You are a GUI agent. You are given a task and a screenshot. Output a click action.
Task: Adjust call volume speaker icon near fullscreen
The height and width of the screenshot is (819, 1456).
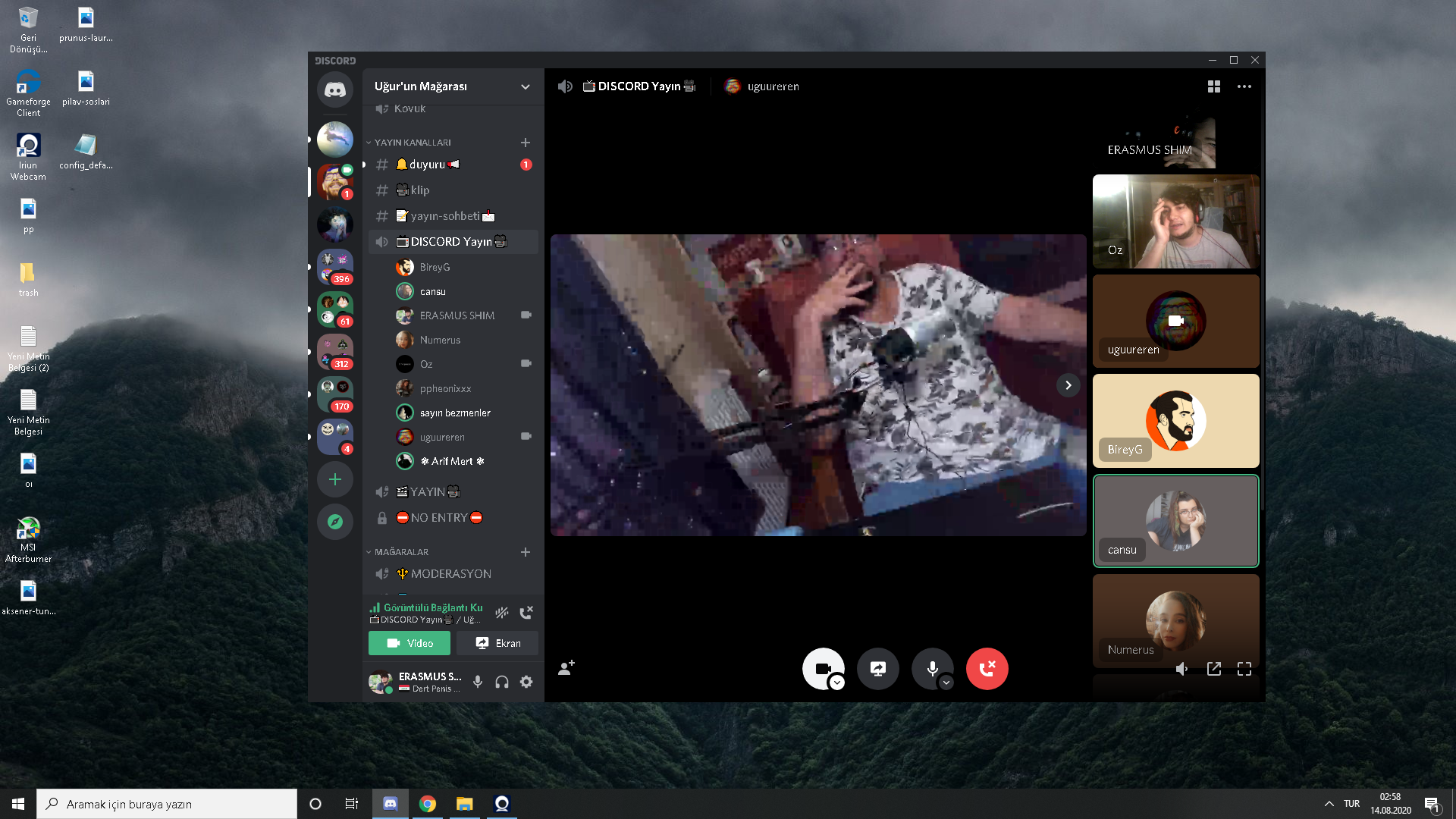(x=1182, y=669)
